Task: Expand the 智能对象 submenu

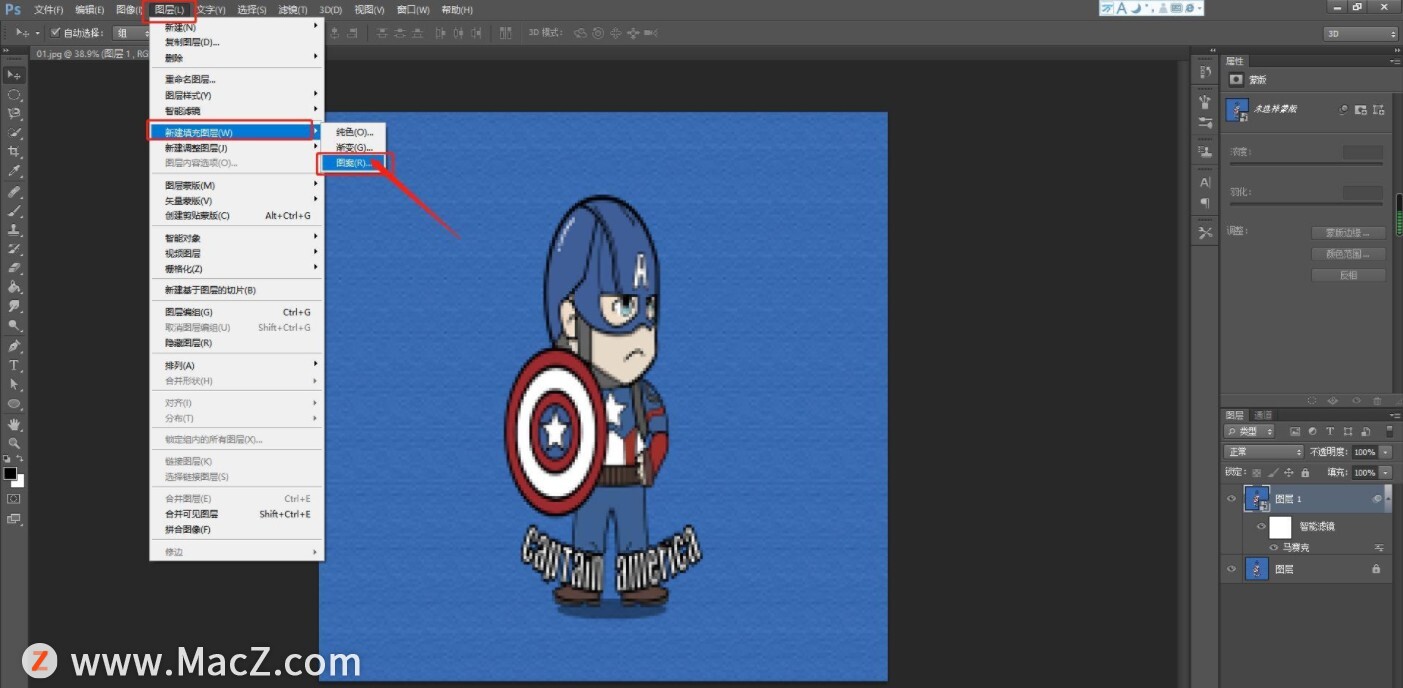Action: click(237, 238)
